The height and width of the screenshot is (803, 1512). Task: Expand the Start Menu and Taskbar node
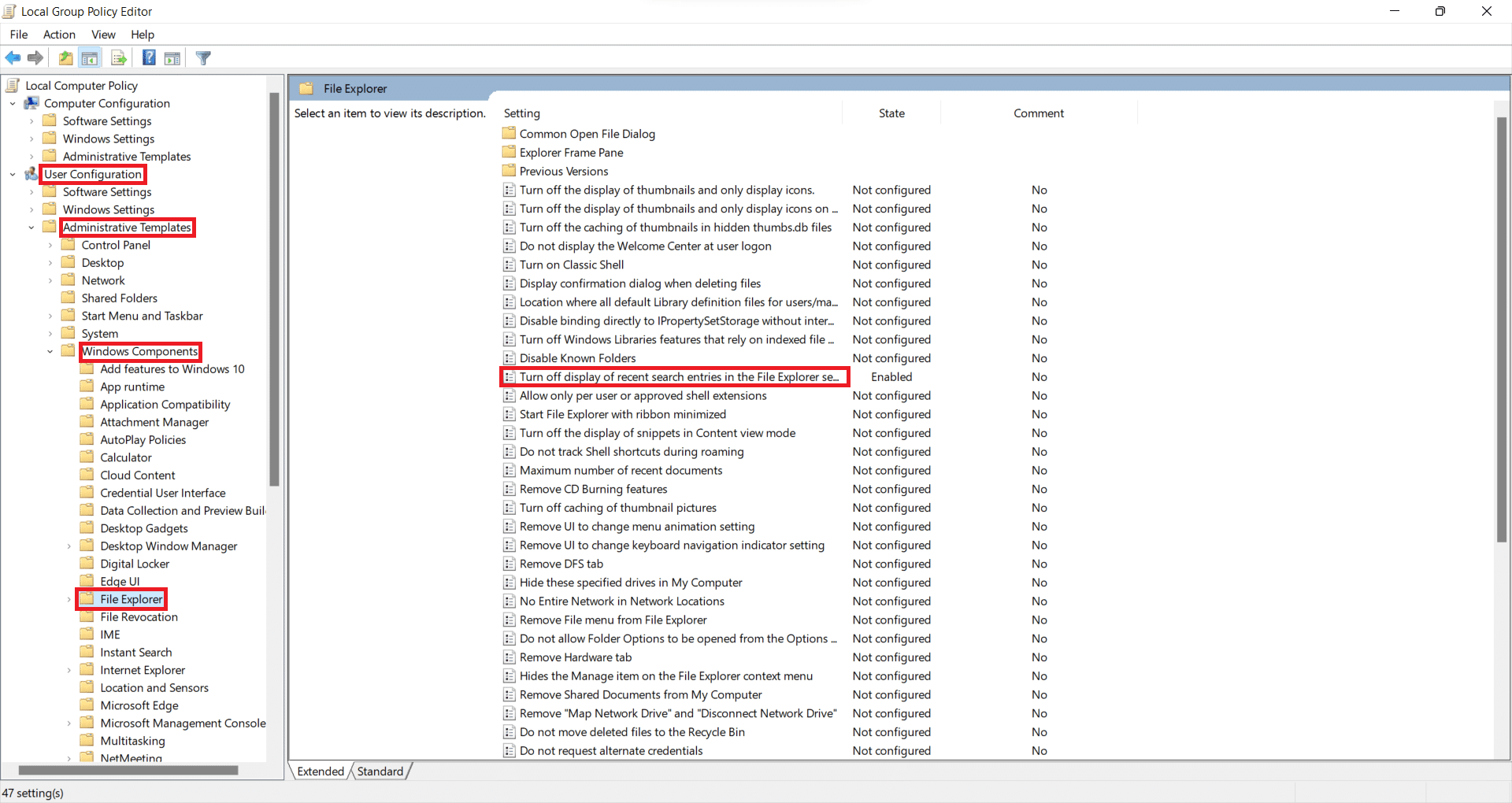50,316
